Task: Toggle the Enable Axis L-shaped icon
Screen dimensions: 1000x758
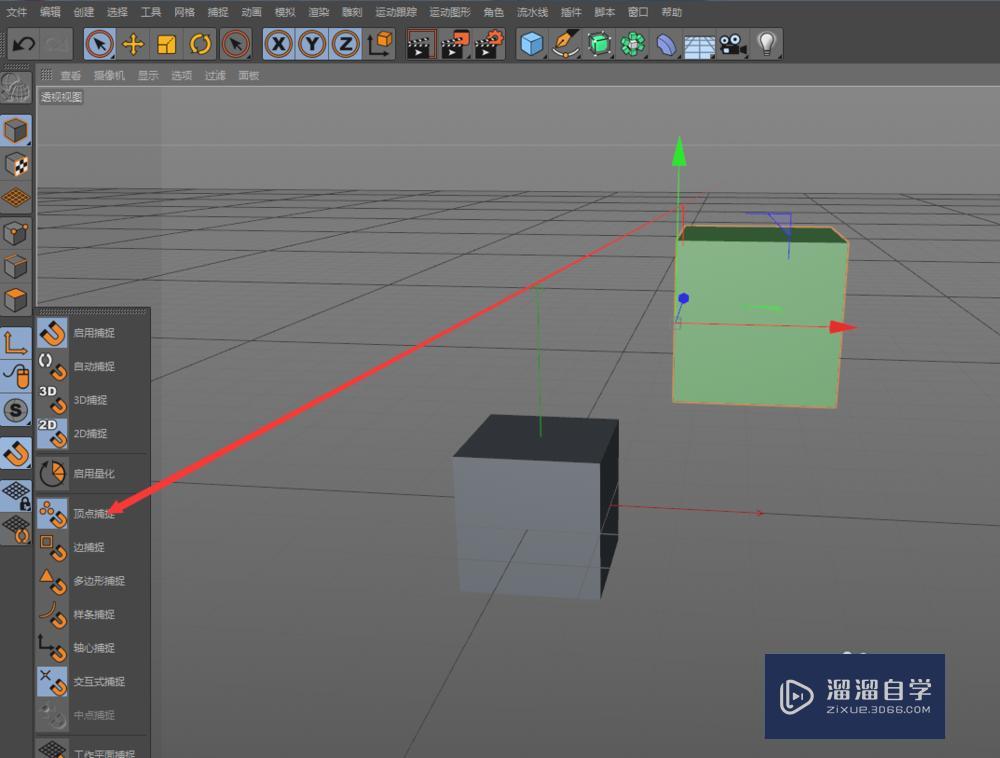Action: click(16, 343)
